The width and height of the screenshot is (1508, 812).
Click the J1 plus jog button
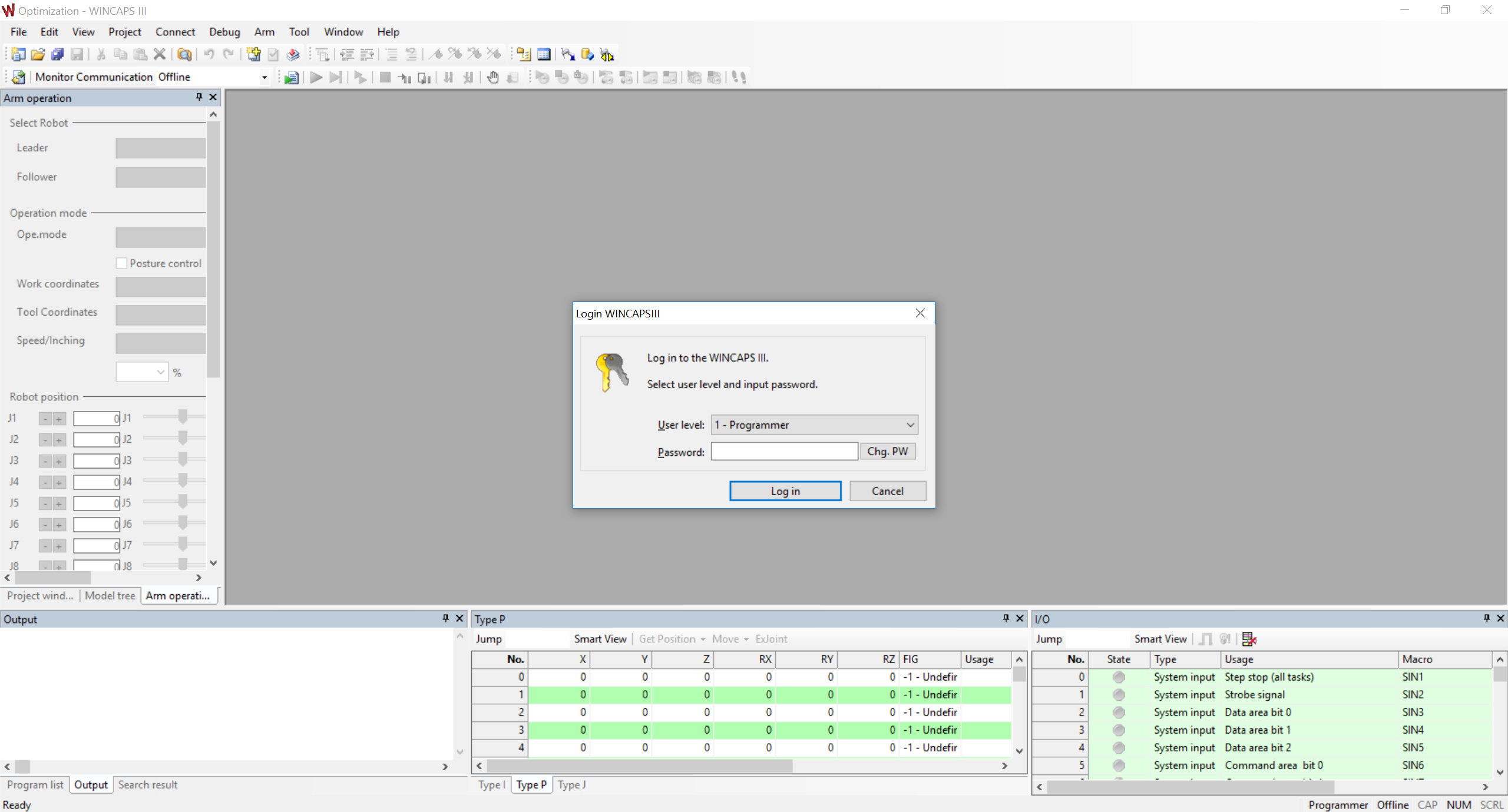tap(59, 419)
